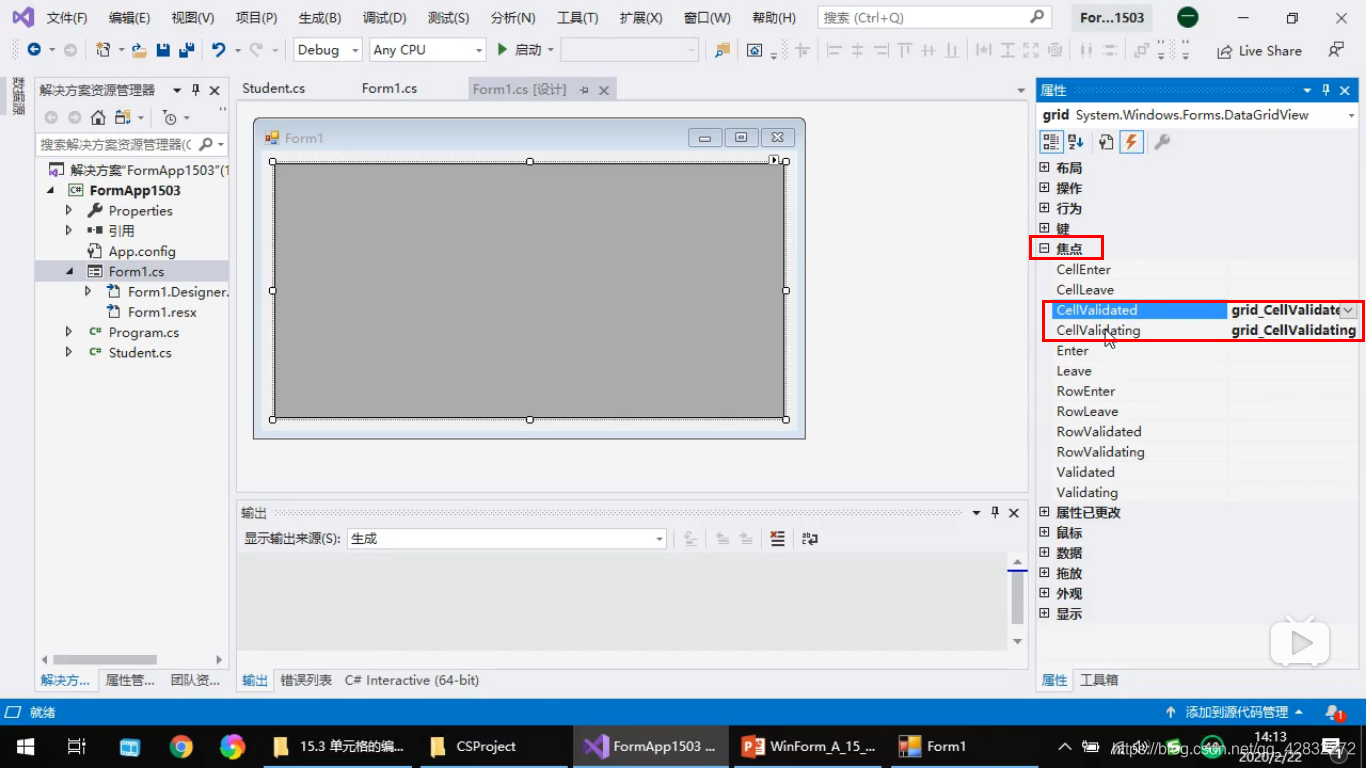Click the search box (Ctrl+Q)

pyautogui.click(x=934, y=18)
